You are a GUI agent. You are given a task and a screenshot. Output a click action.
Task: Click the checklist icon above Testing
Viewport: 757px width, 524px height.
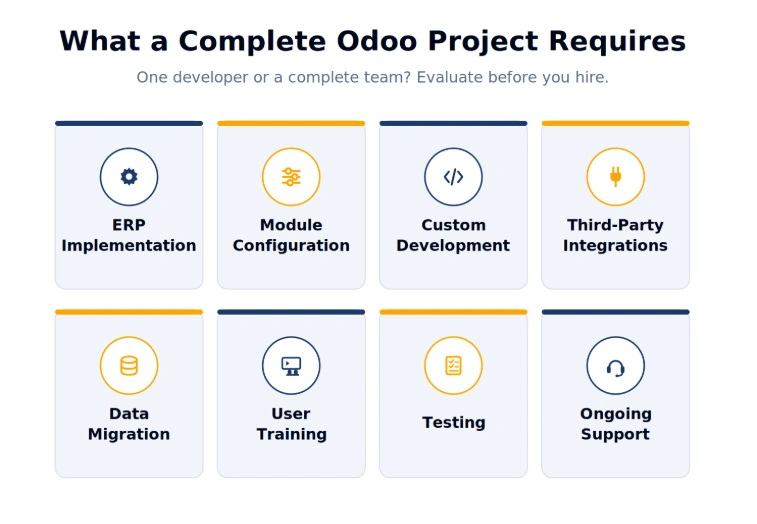point(453,366)
